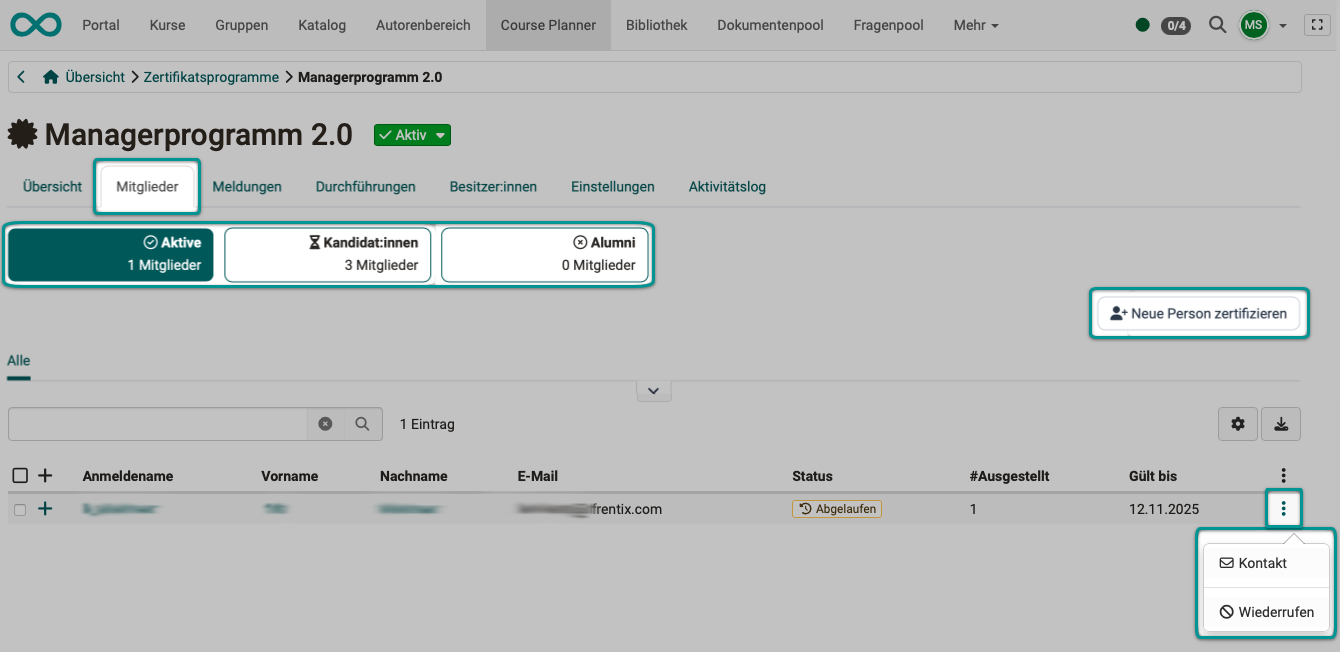Screen dimensions: 1340x652
Task: Click the fullscreen icon in the header
Action: tap(1317, 24)
